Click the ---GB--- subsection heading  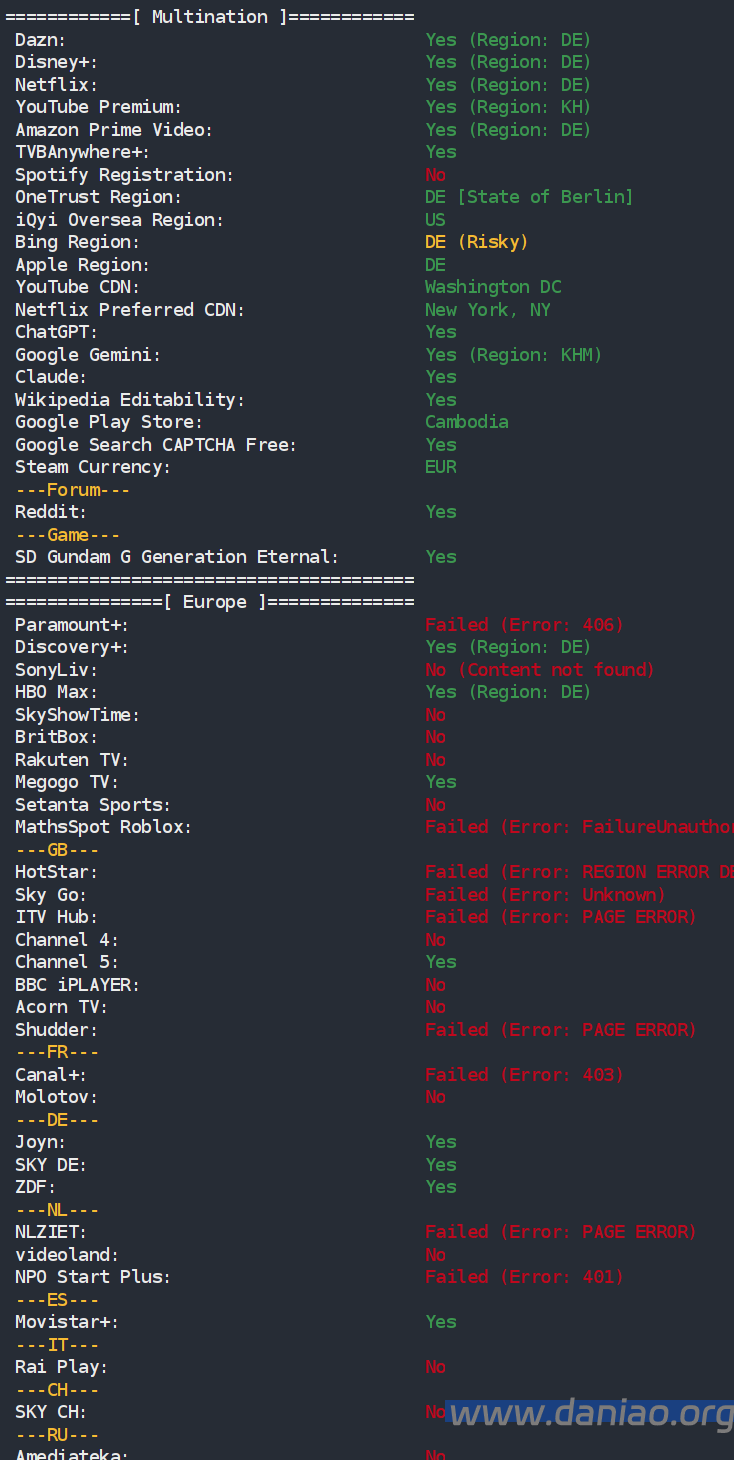point(56,850)
